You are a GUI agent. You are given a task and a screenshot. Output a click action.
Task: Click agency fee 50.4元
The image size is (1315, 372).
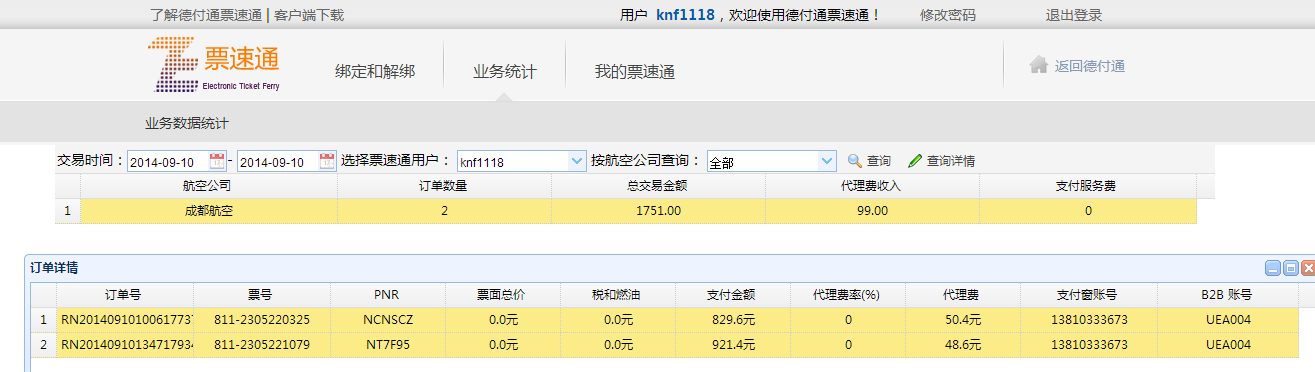(x=962, y=319)
